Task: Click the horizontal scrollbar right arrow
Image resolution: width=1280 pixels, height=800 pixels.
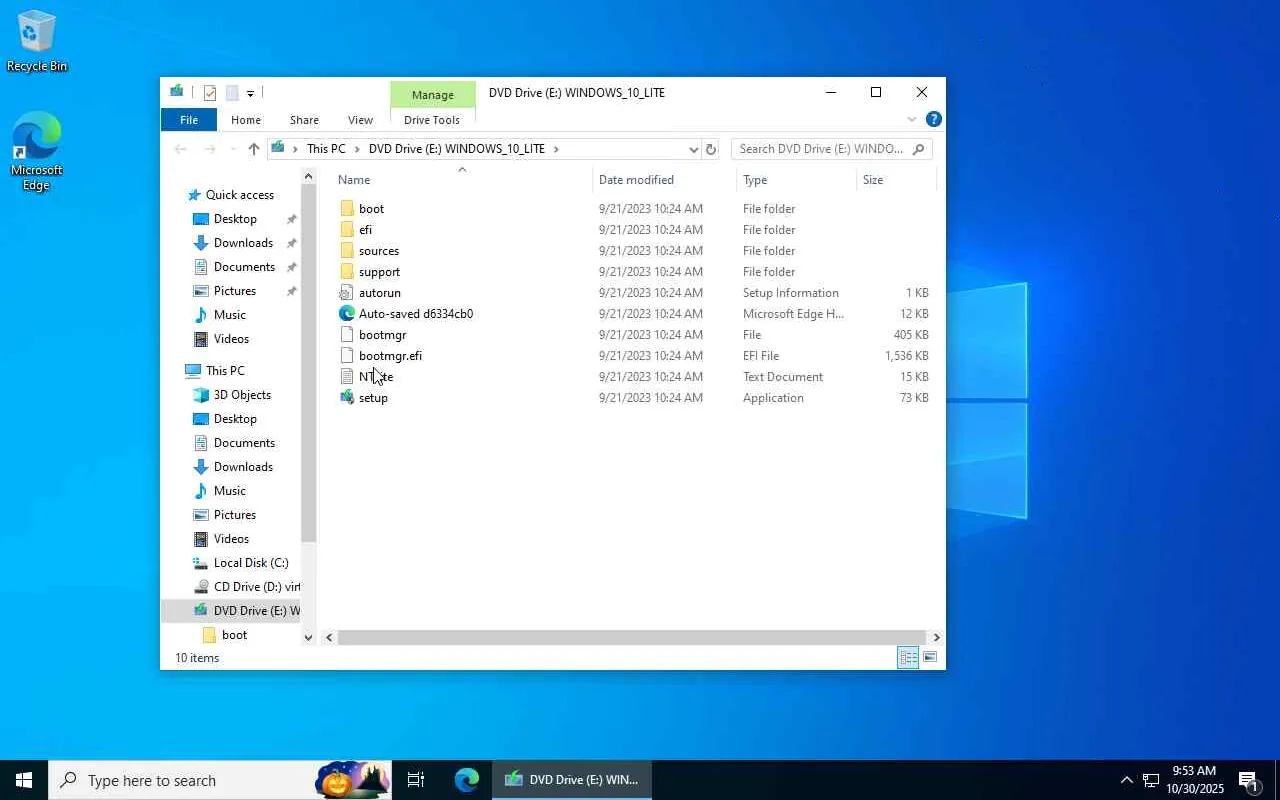Action: coord(936,637)
